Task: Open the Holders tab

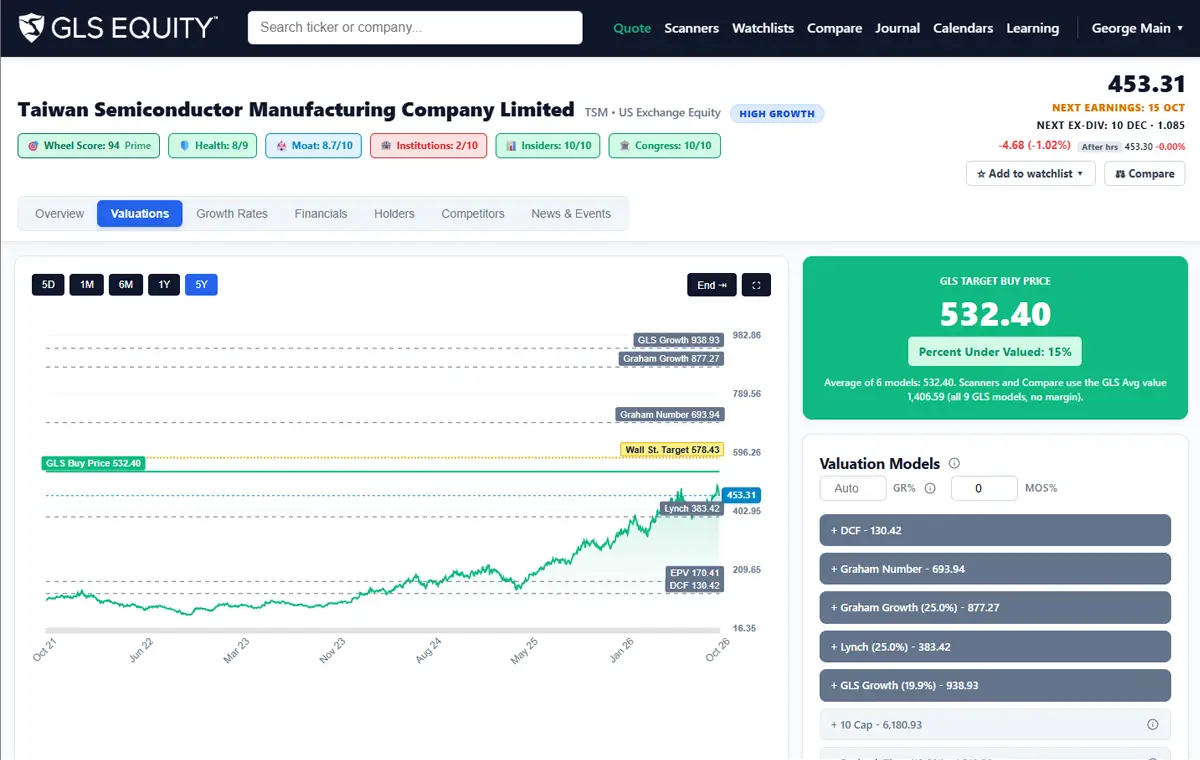Action: pos(394,213)
